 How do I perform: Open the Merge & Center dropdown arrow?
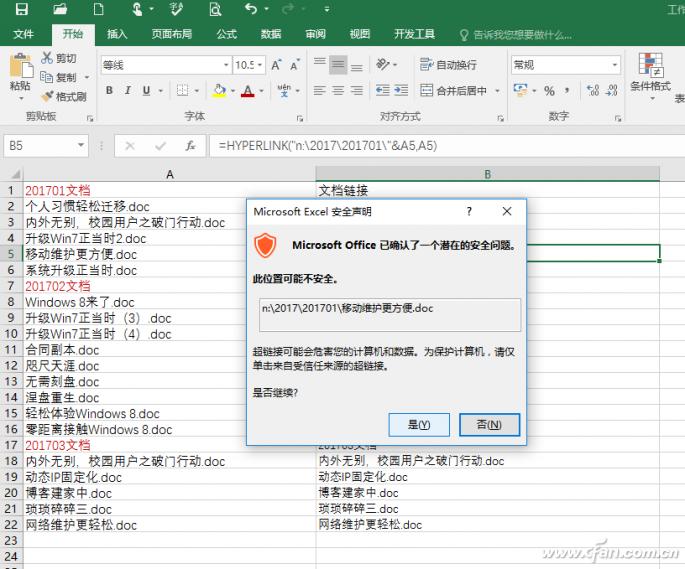coord(497,91)
